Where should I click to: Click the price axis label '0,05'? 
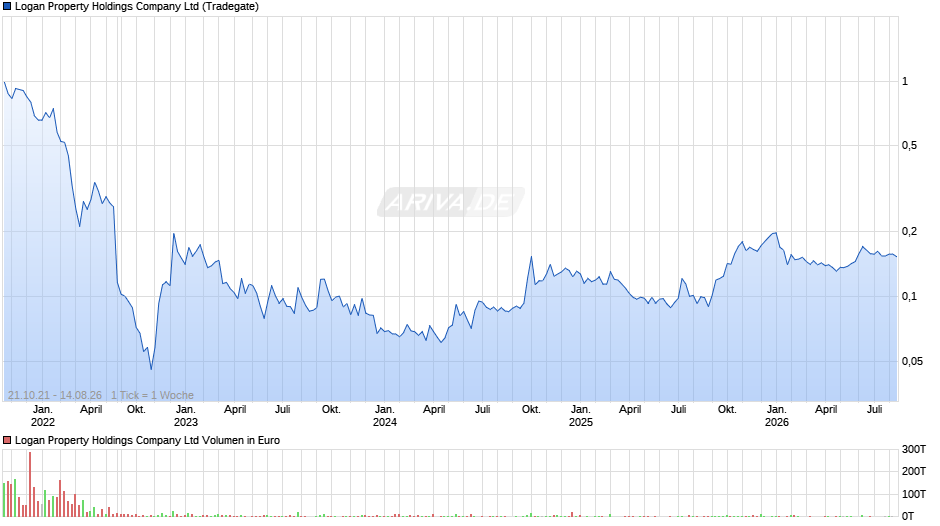(911, 361)
